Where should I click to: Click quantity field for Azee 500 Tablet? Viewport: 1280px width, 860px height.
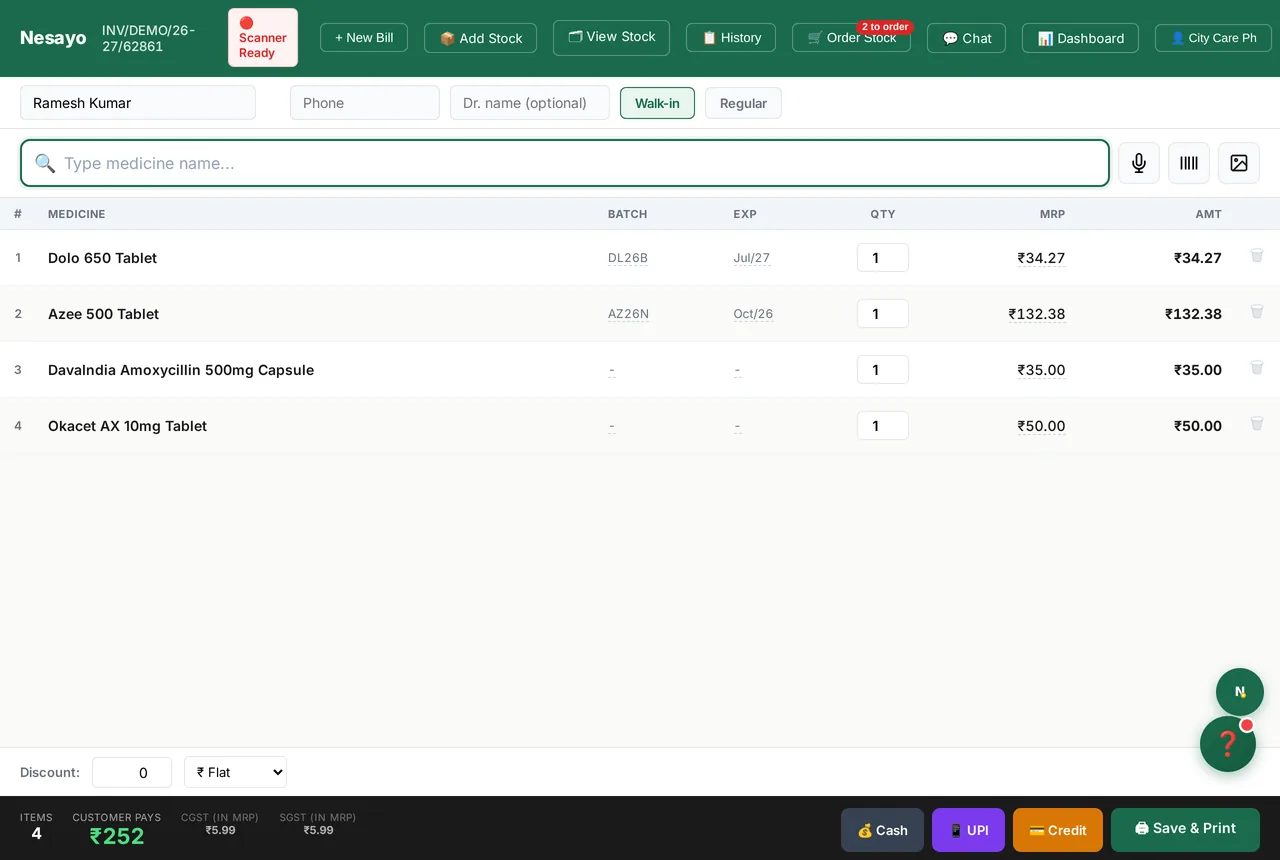[x=883, y=314]
